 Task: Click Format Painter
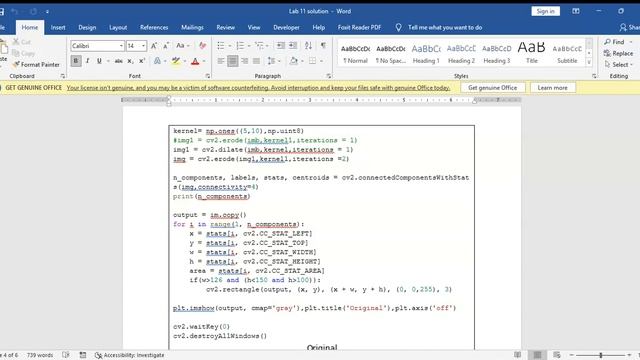[36, 64]
